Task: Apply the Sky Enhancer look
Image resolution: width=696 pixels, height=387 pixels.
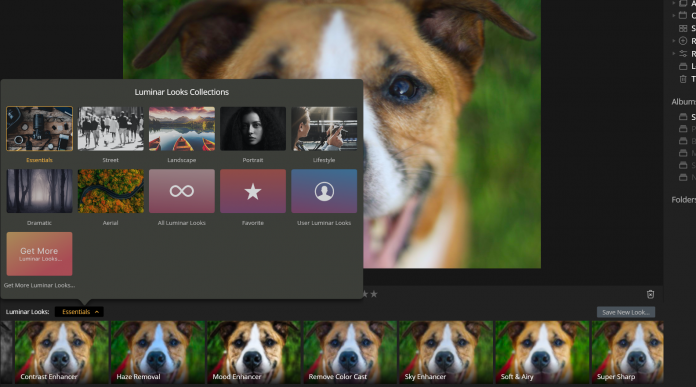Action: [446, 352]
